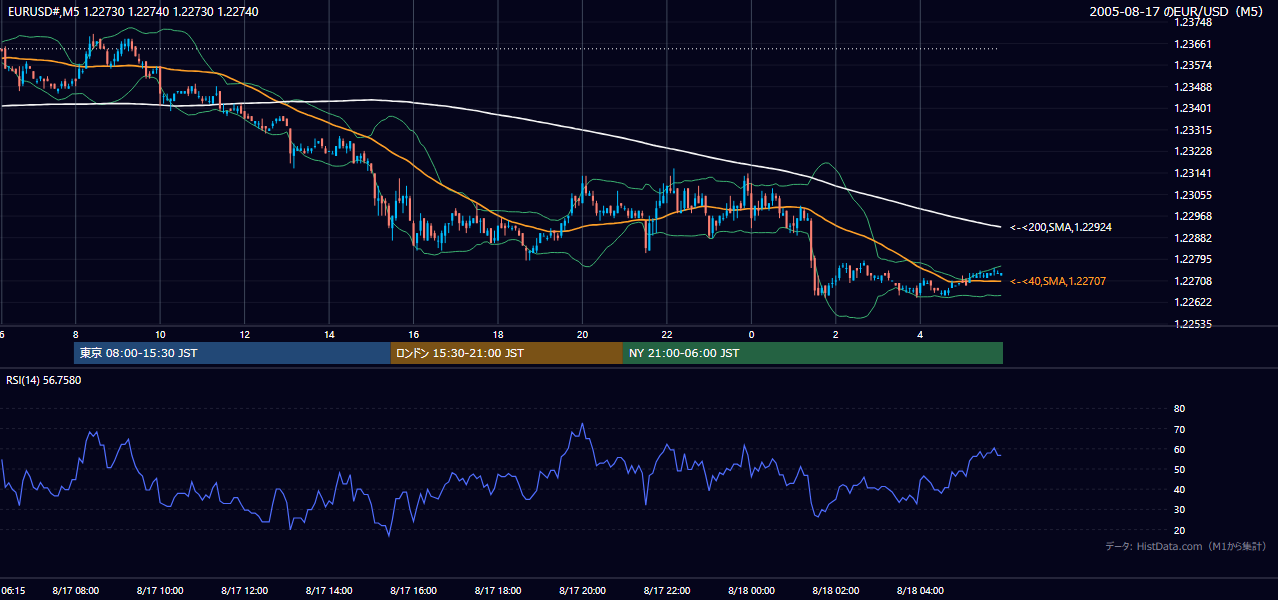Click the NY 21:00-06:00 JST session bar
This screenshot has height=600, width=1278.
click(813, 353)
